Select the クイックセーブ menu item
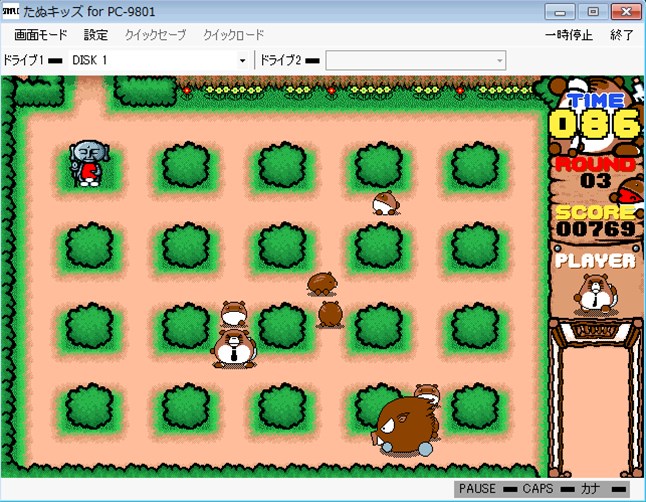Screen dimensions: 646x502 155,35
